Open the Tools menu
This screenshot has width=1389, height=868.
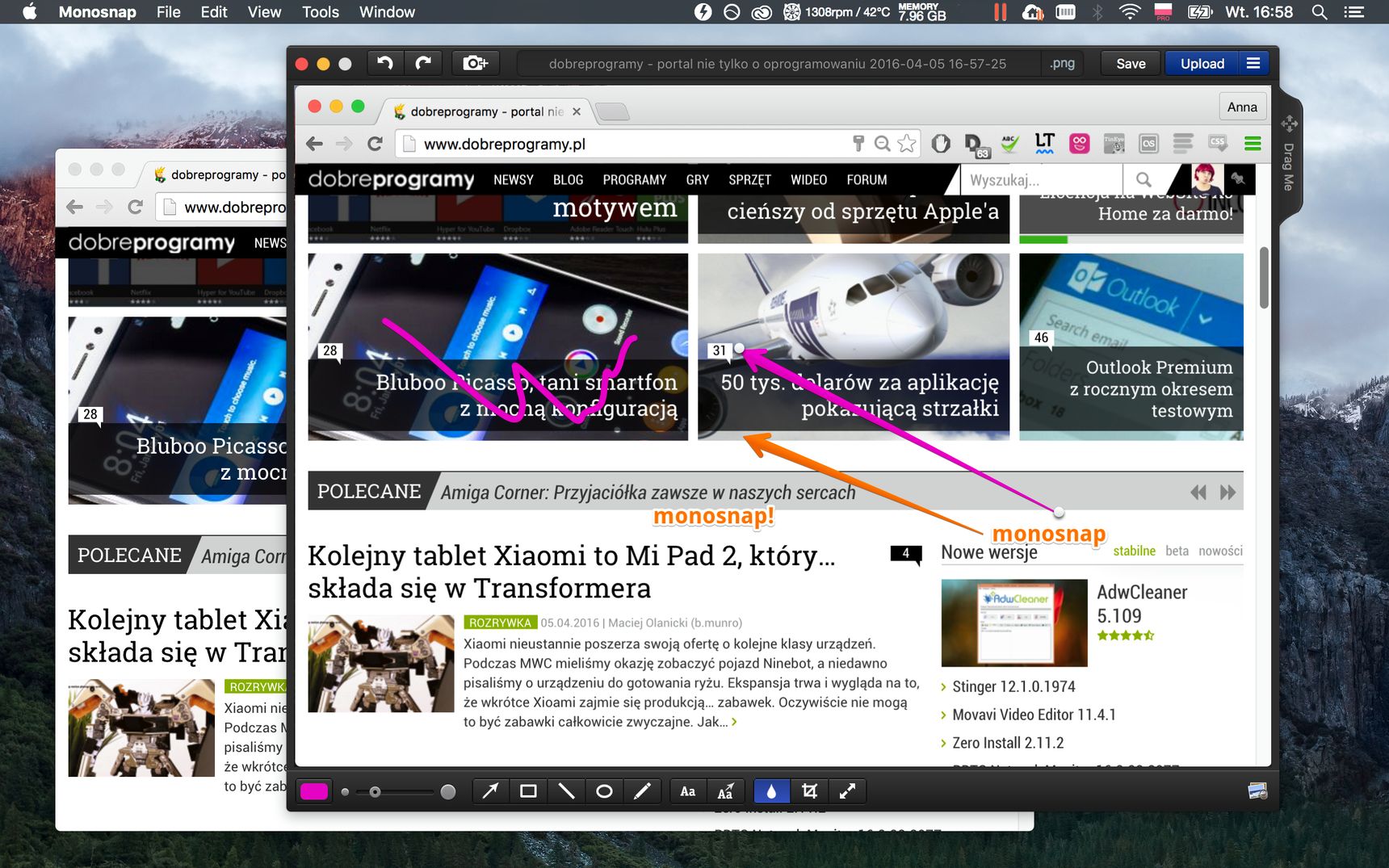[321, 12]
